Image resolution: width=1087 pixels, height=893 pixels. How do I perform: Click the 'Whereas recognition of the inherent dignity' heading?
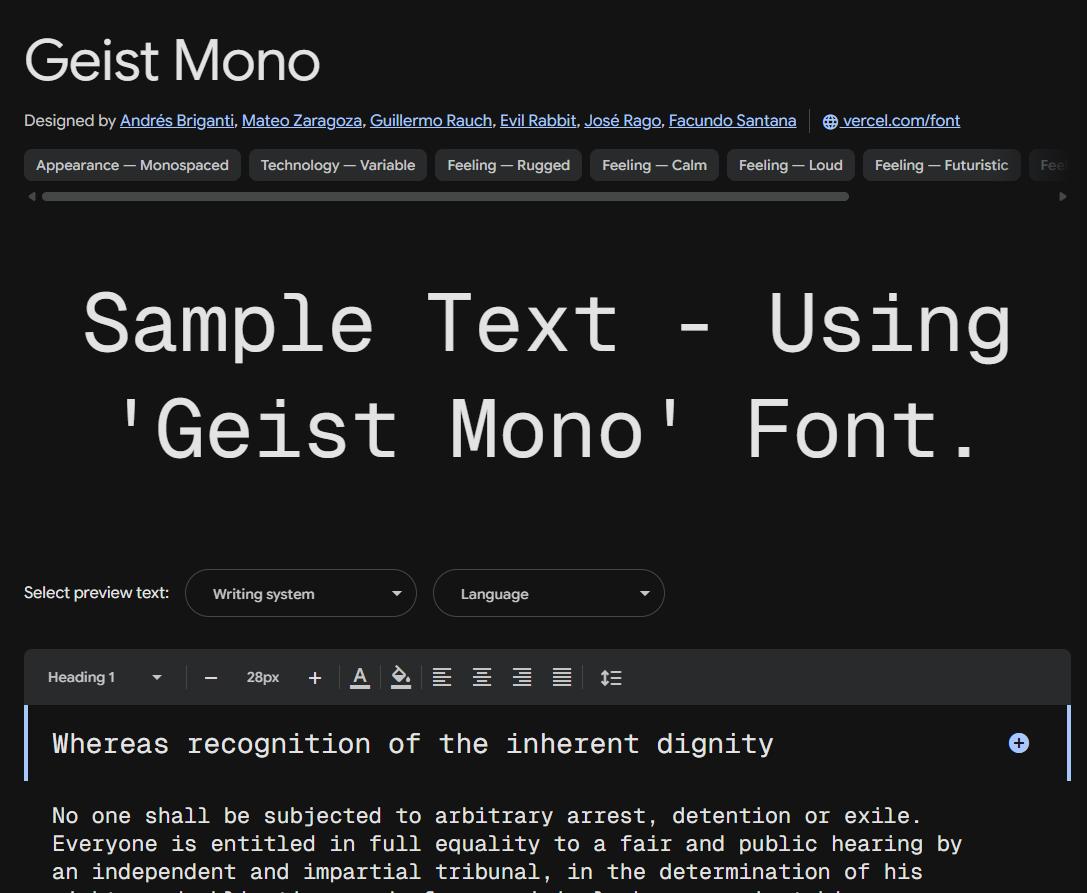click(412, 744)
